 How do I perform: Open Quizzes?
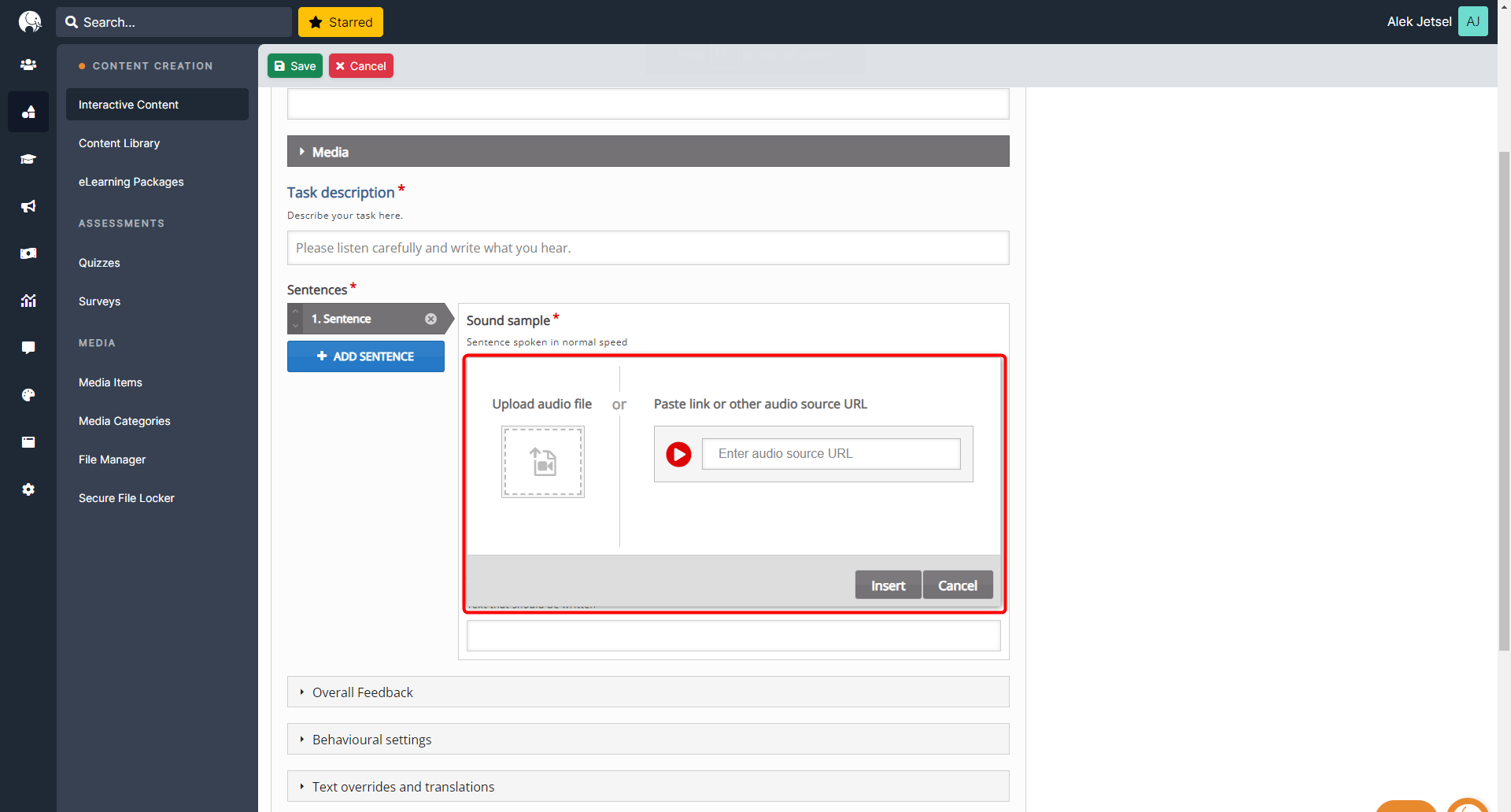(x=99, y=263)
